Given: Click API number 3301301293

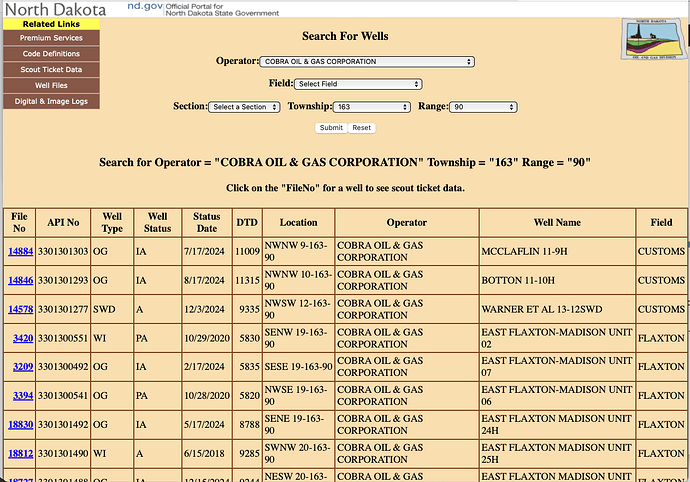Looking at the screenshot, I should pos(63,280).
